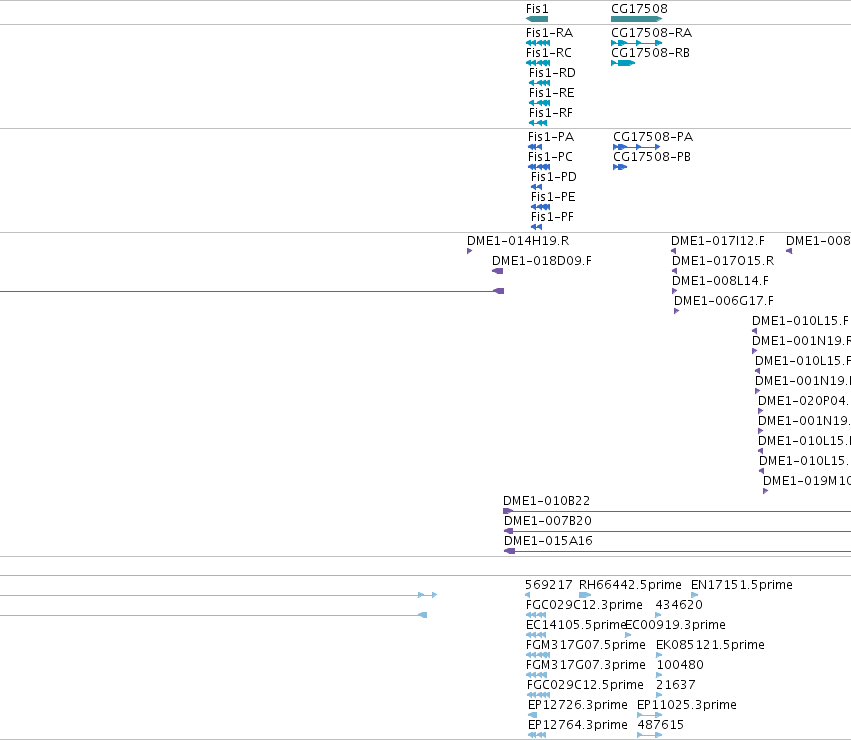Screen dimensions: 851x740
Task: Select protein CG17508-PB
Action: (652, 157)
